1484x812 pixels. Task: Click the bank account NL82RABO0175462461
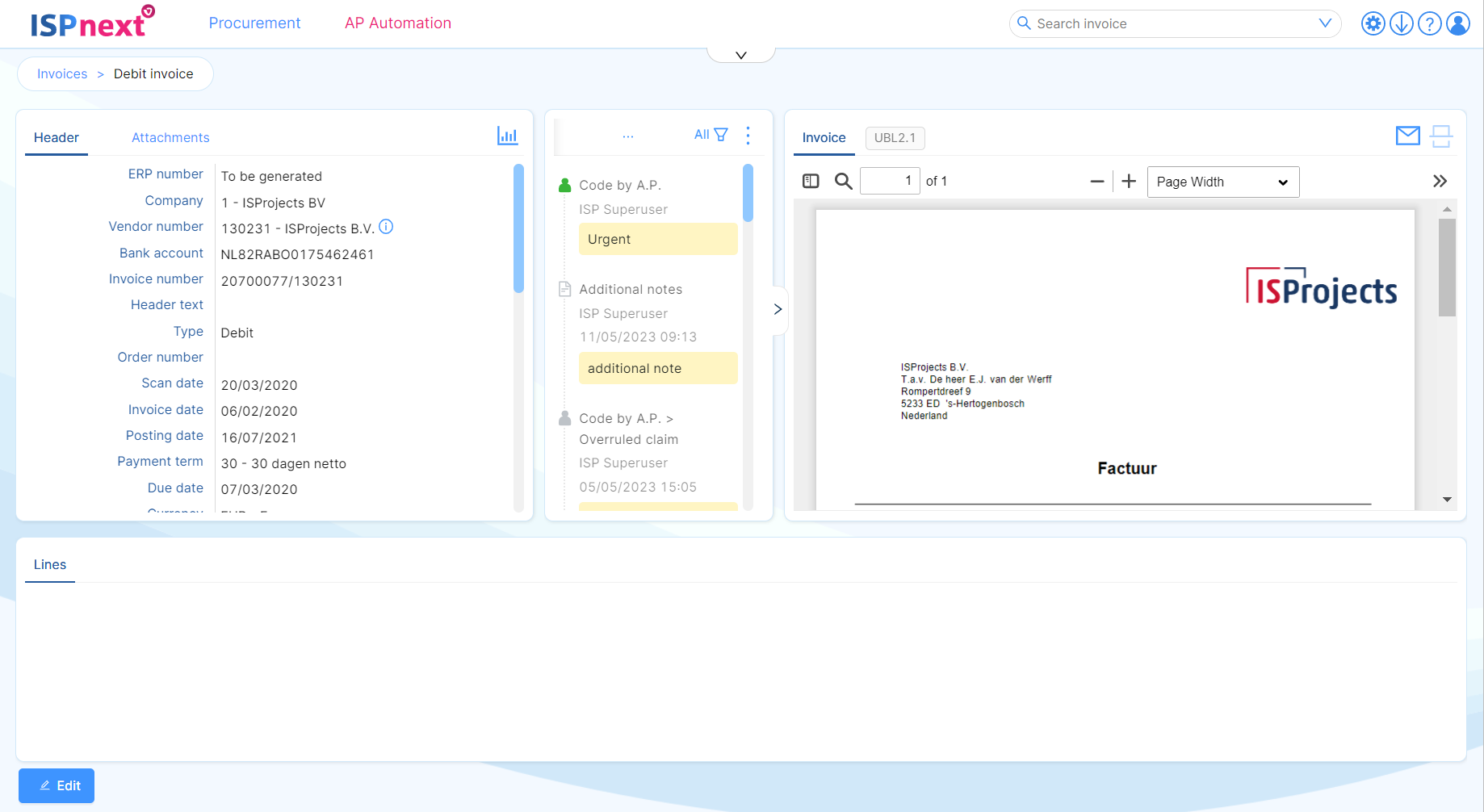pyautogui.click(x=297, y=255)
